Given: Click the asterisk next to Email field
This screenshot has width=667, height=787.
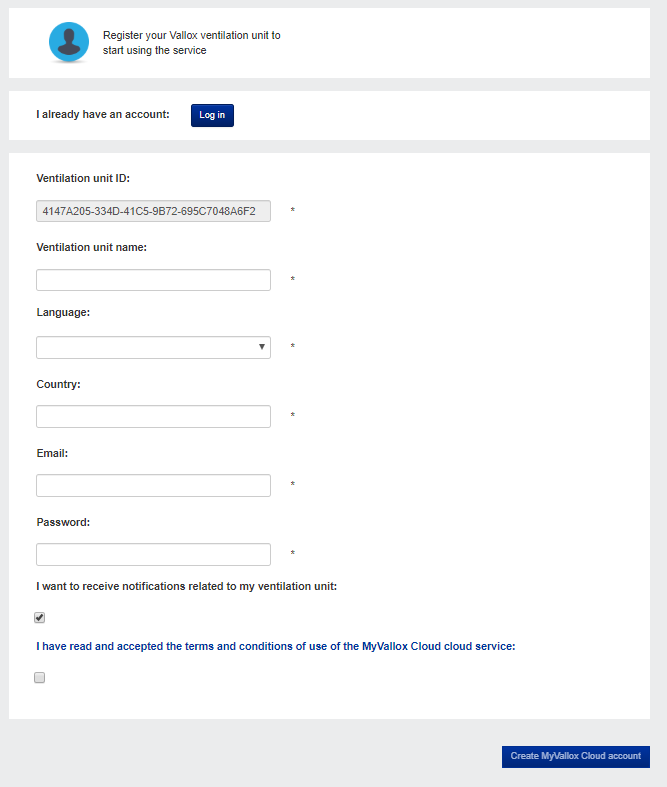Looking at the screenshot, I should pyautogui.click(x=293, y=485).
